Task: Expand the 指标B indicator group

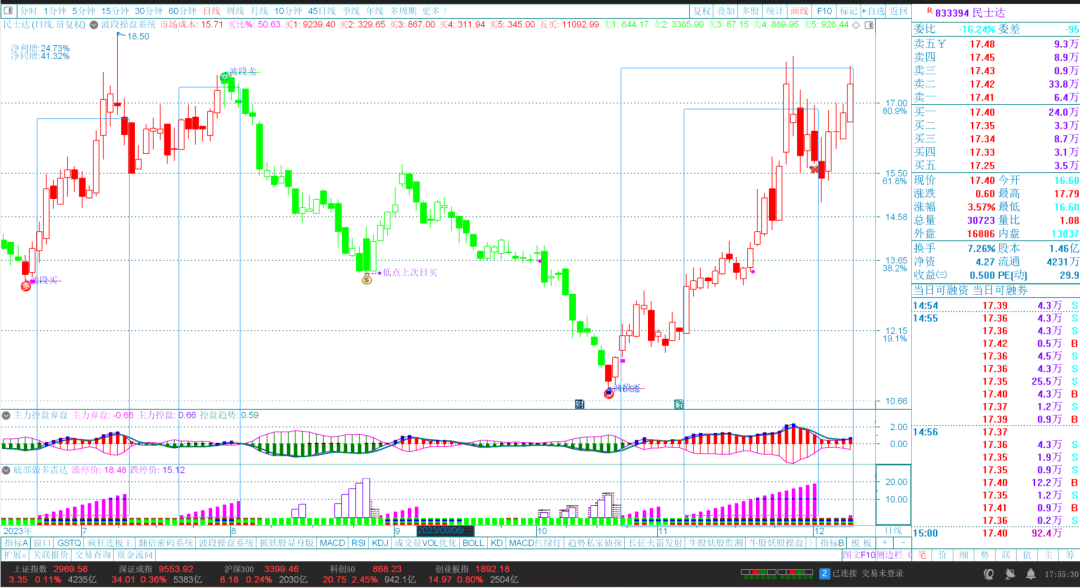Action: tap(832, 543)
